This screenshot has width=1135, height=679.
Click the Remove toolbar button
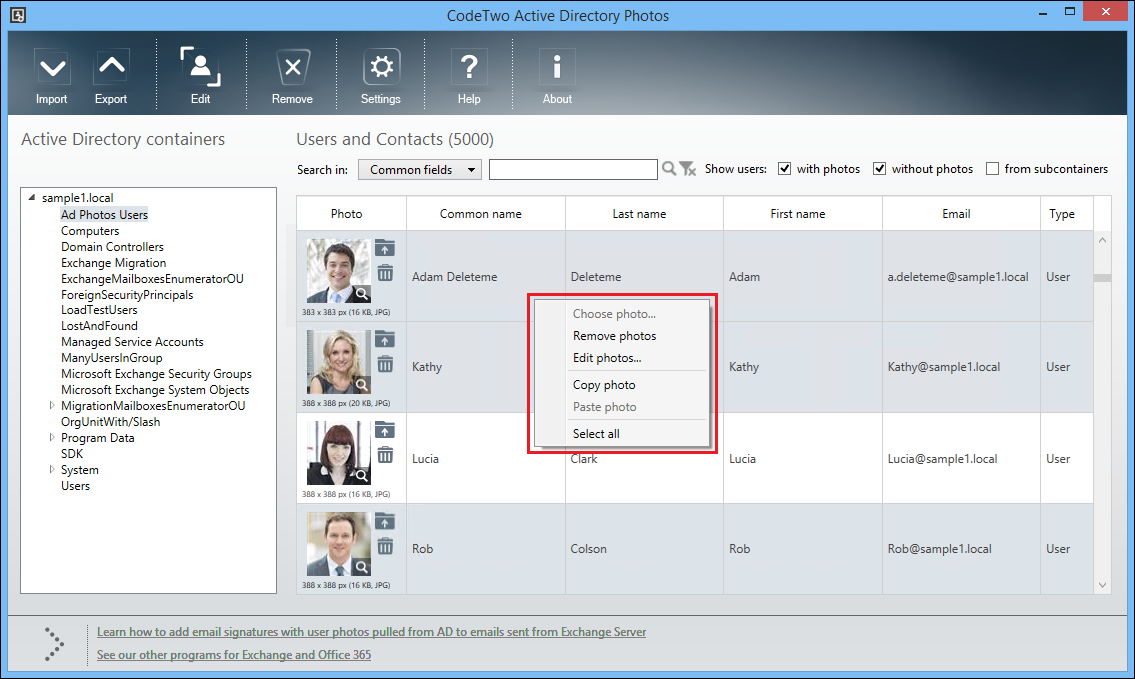click(292, 77)
